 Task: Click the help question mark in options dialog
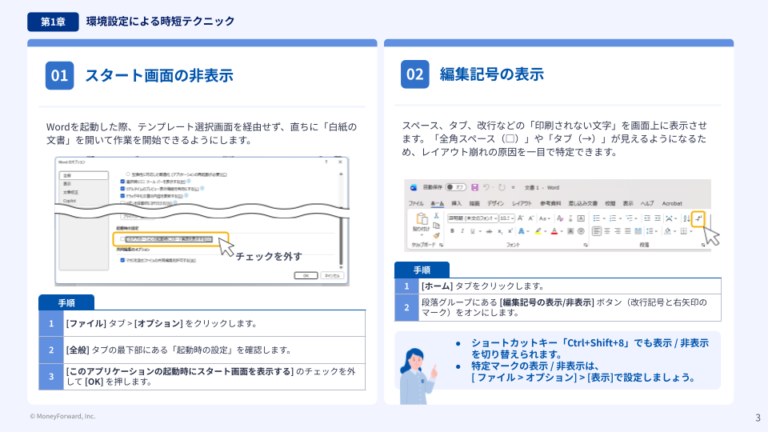tap(326, 162)
